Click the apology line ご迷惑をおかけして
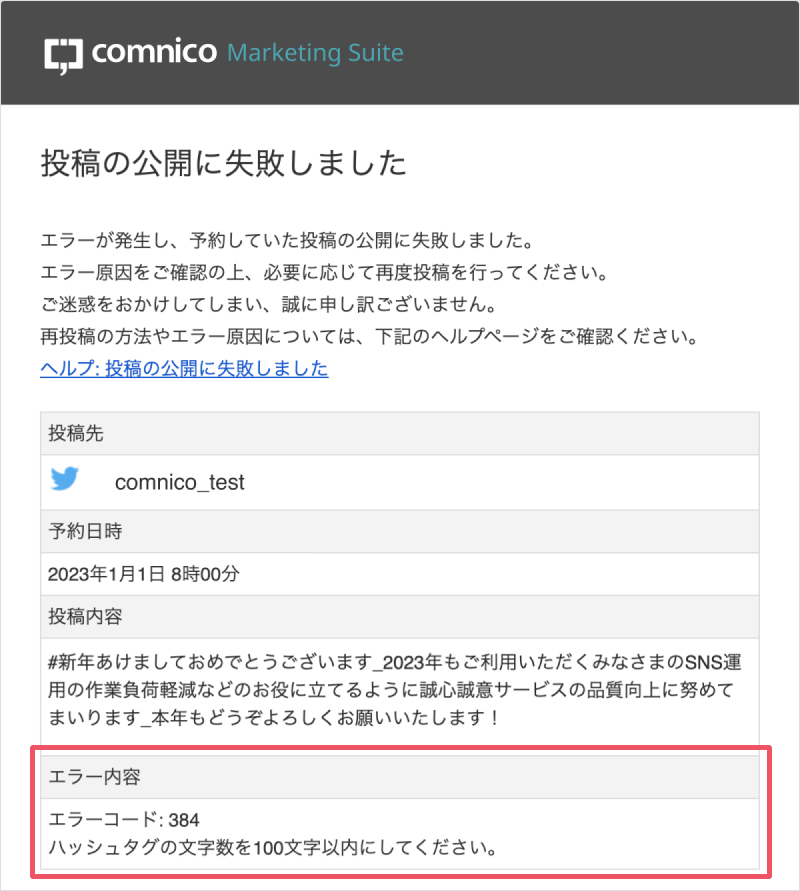800x891 pixels. 268,305
